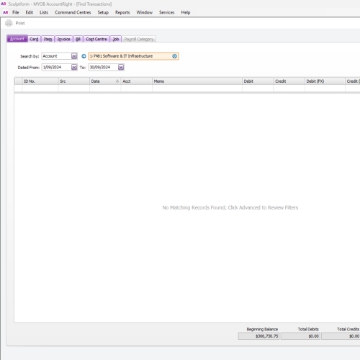This screenshot has width=360, height=360.
Task: Click the blue zoom arrow beside account field
Action: pos(84,56)
